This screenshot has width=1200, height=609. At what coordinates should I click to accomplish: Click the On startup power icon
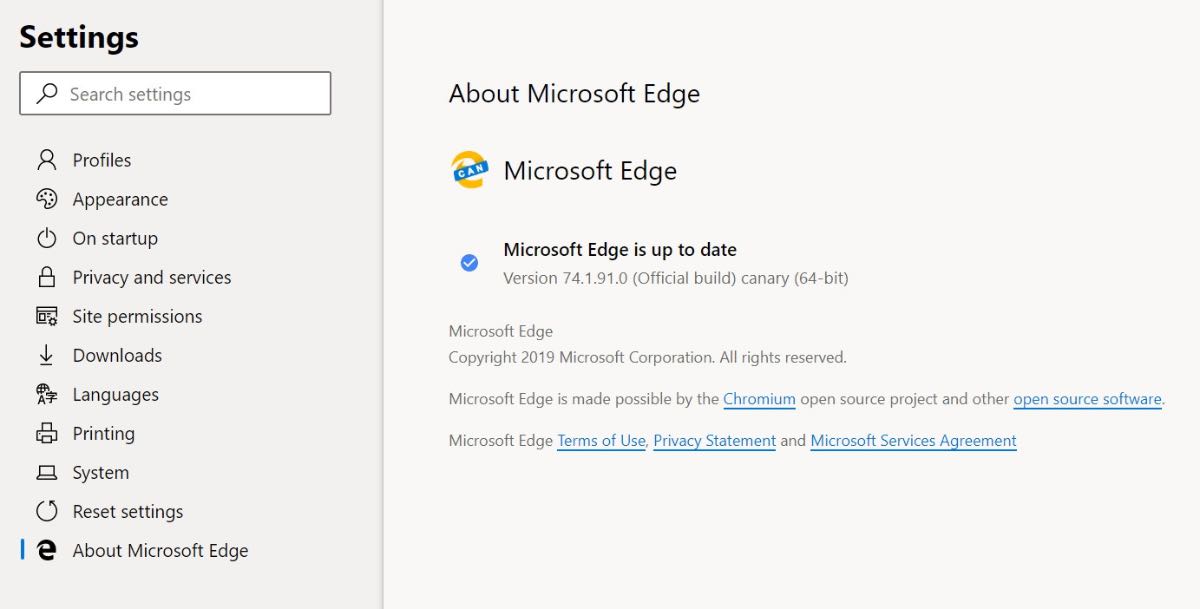click(46, 238)
